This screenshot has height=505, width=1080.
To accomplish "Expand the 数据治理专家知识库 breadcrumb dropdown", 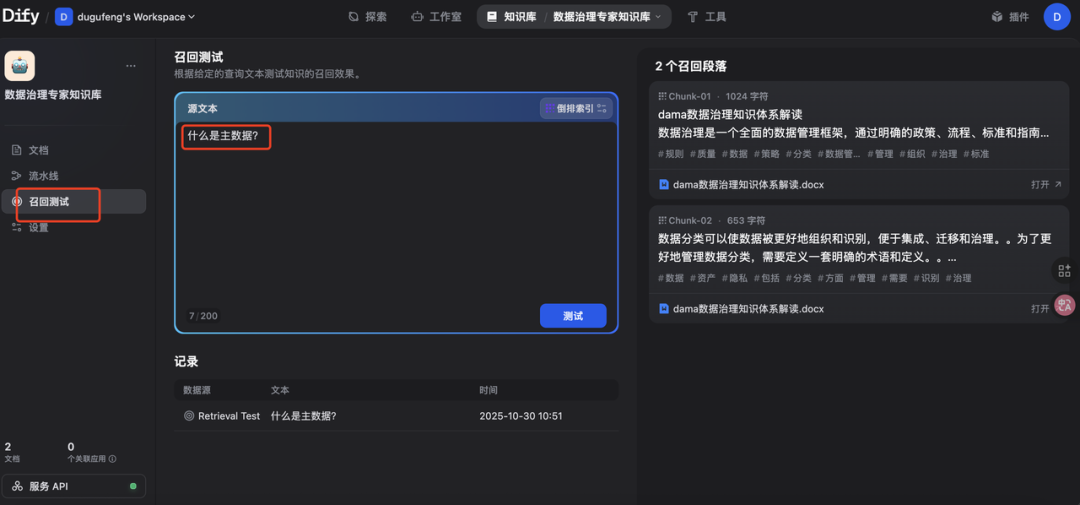I will coord(608,17).
